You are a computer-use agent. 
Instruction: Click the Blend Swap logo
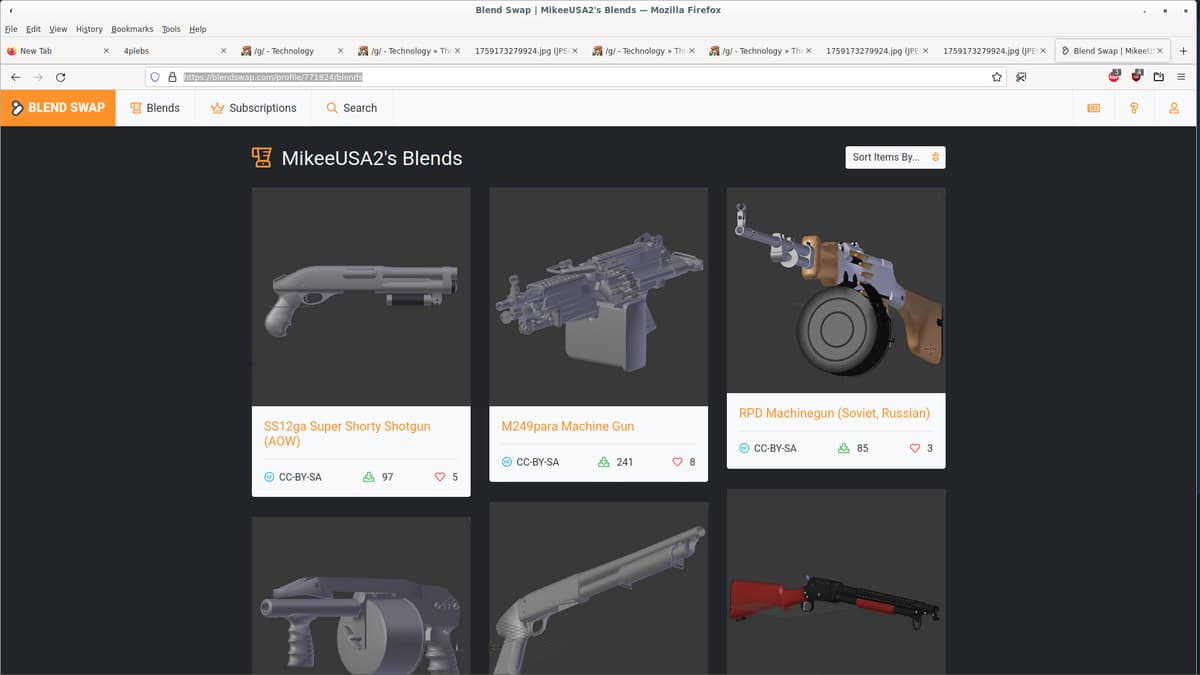[x=58, y=108]
